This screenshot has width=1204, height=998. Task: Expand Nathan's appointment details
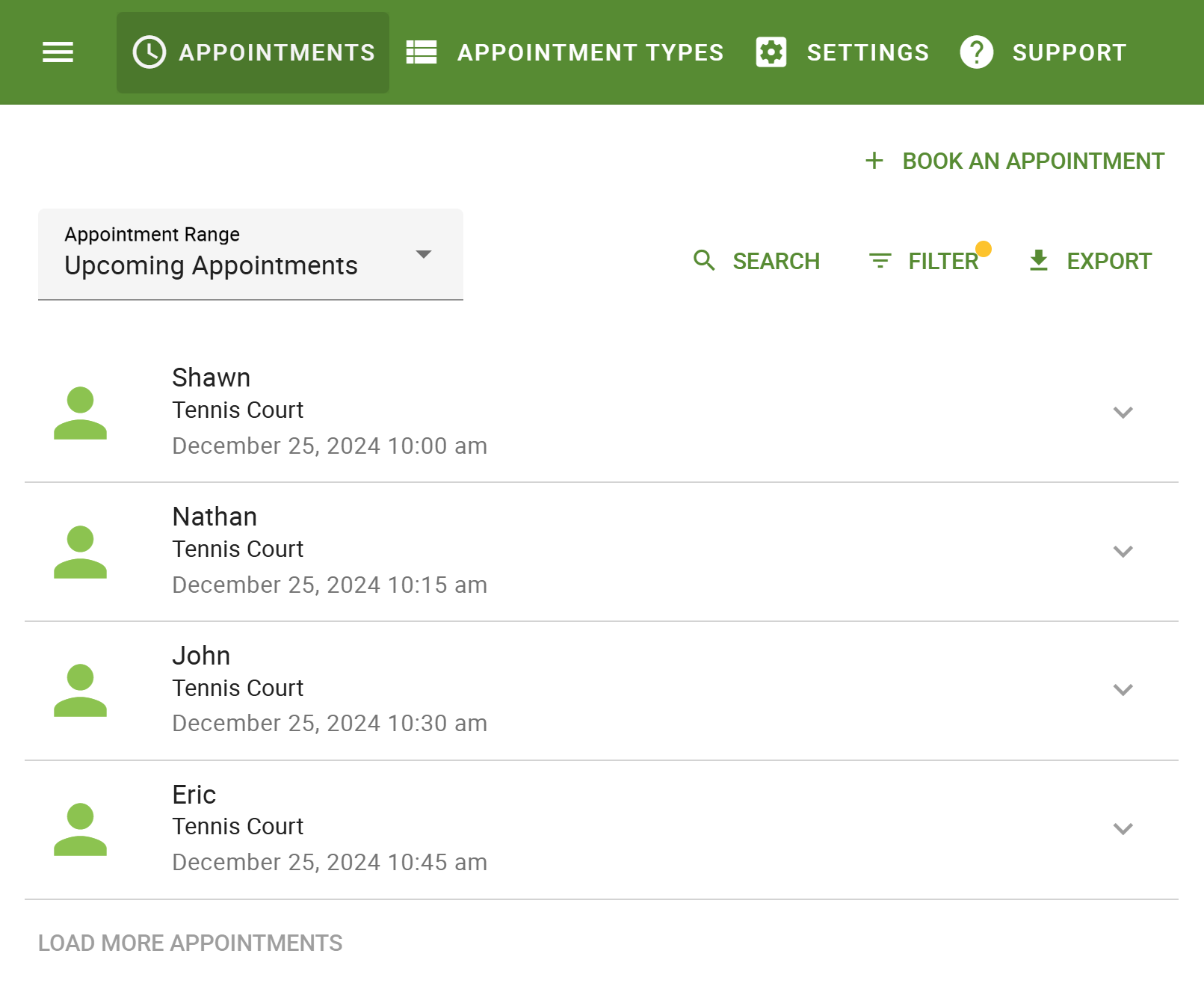(1123, 551)
